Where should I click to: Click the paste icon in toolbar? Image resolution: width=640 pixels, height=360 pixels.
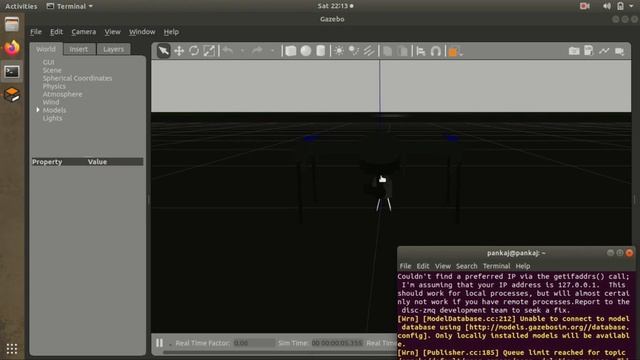(x=403, y=51)
